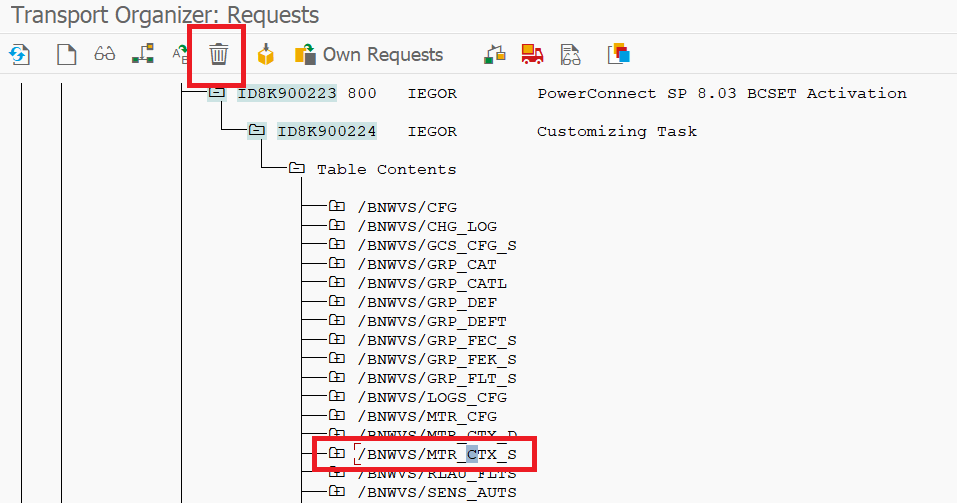Click the Release truck icon
This screenshot has height=503, width=957.
[532, 54]
